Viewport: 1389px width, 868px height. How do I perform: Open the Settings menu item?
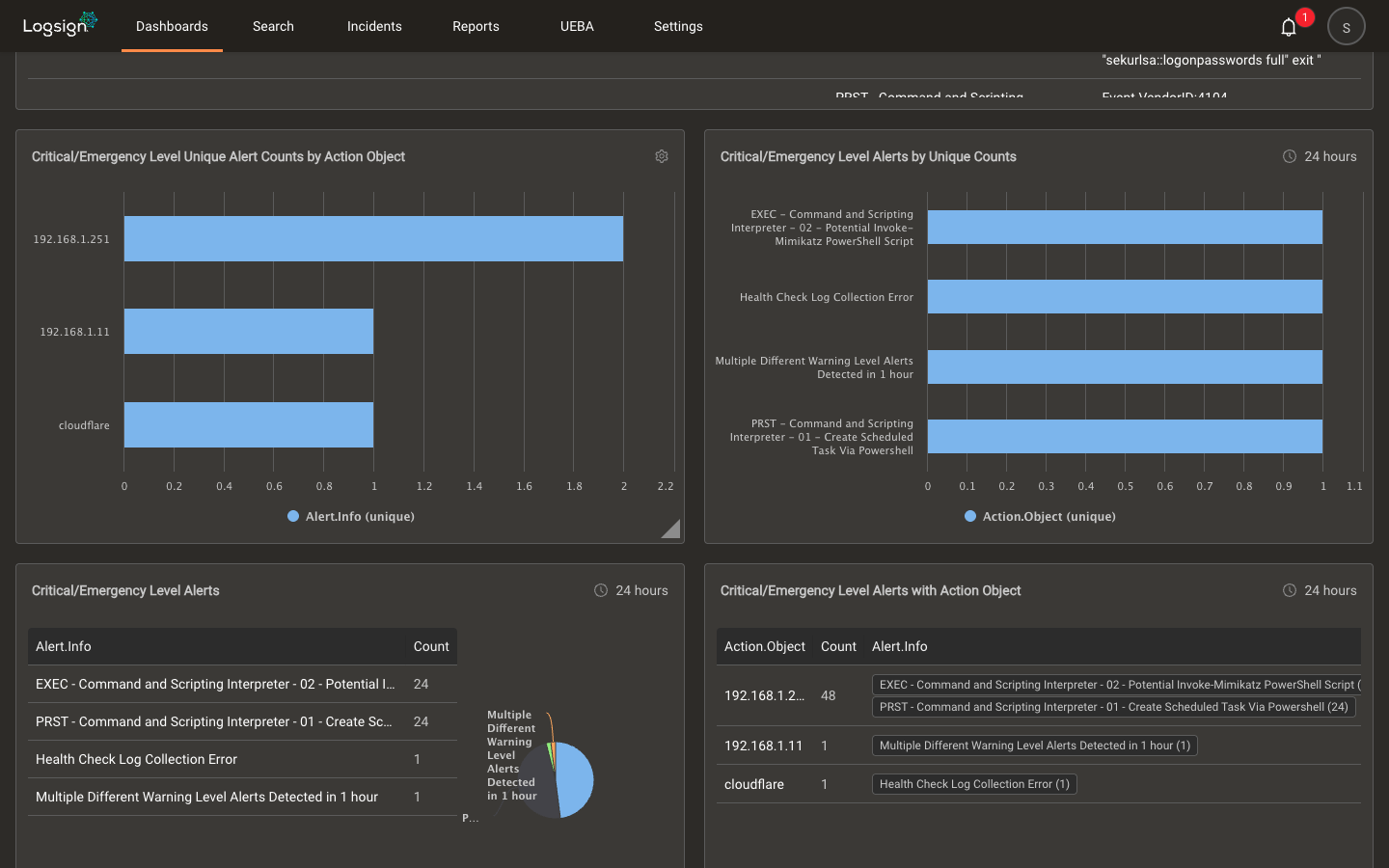[x=678, y=26]
